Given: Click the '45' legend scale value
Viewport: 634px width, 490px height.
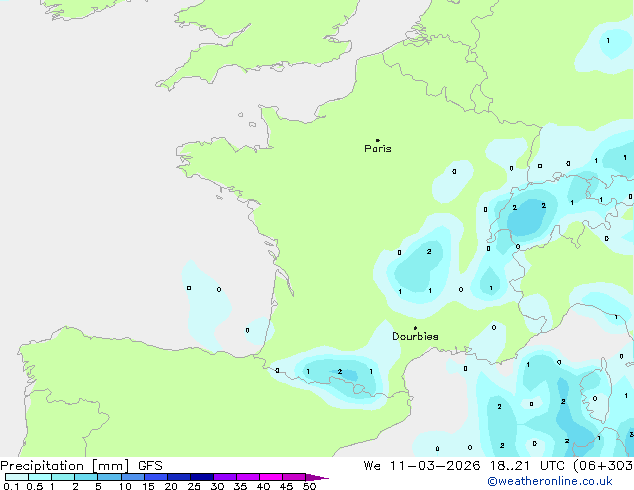Looking at the screenshot, I should coord(286,486).
